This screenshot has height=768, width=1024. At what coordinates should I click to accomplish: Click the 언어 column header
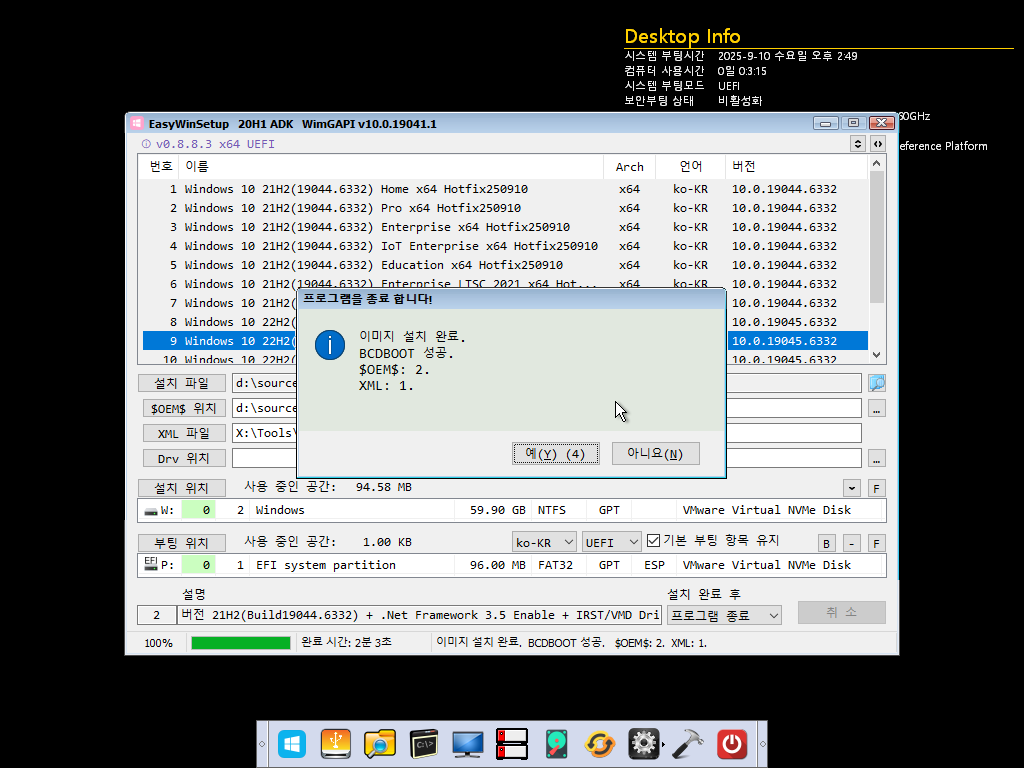tap(690, 167)
